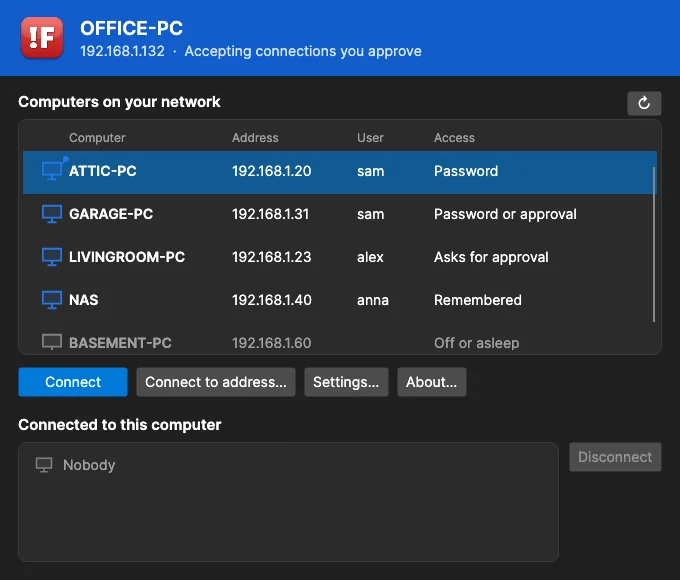This screenshot has height=580, width=680.
Task: Sort by the Access column header
Action: (x=454, y=138)
